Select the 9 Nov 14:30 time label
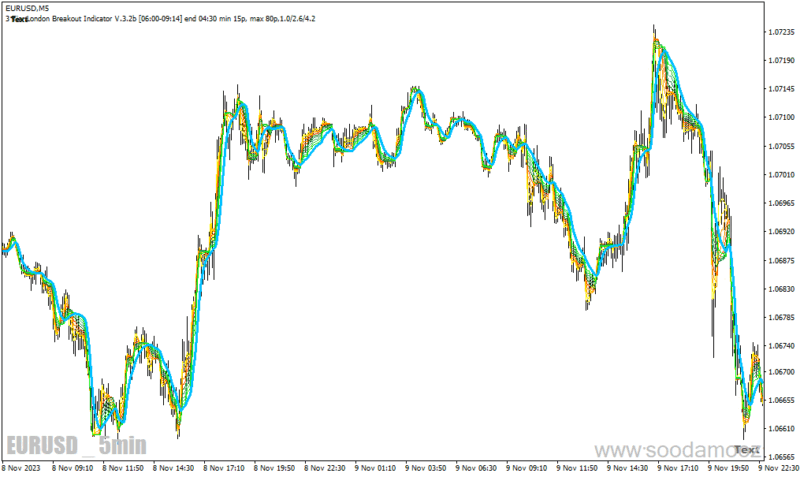 pos(628,468)
